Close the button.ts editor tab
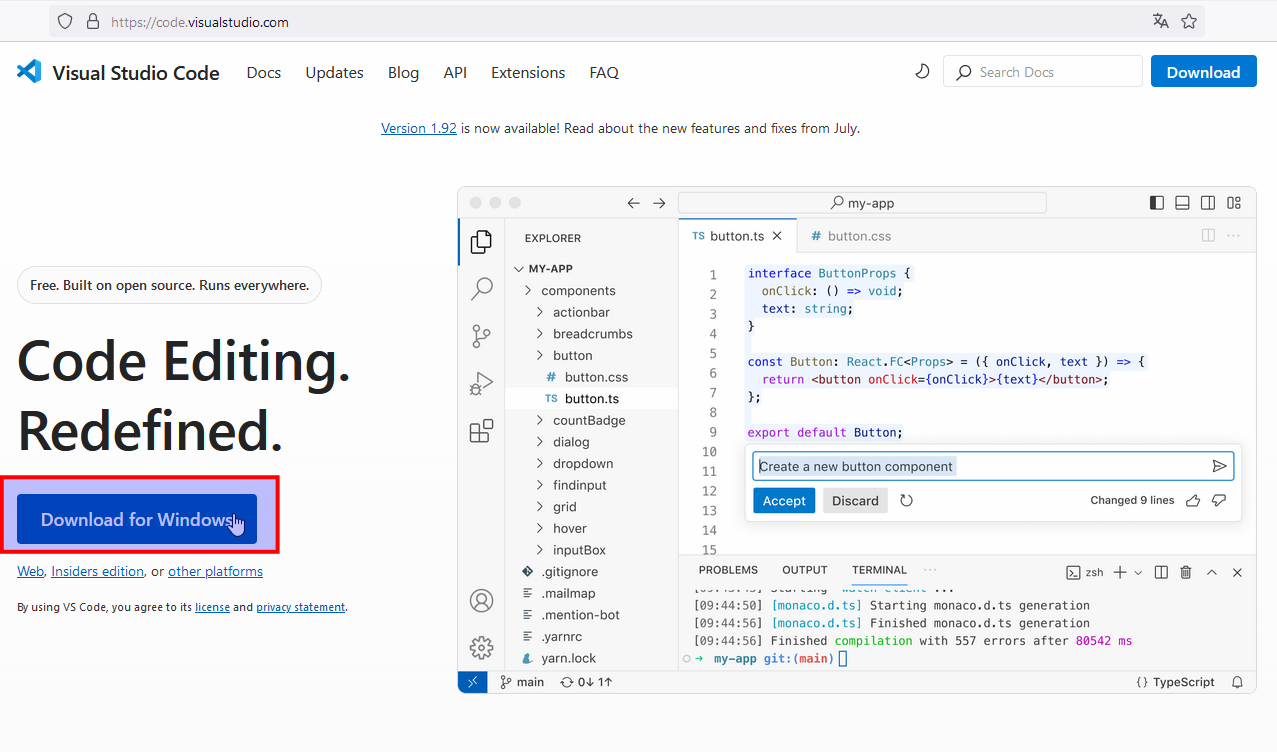Image resolution: width=1277 pixels, height=752 pixels. [777, 236]
